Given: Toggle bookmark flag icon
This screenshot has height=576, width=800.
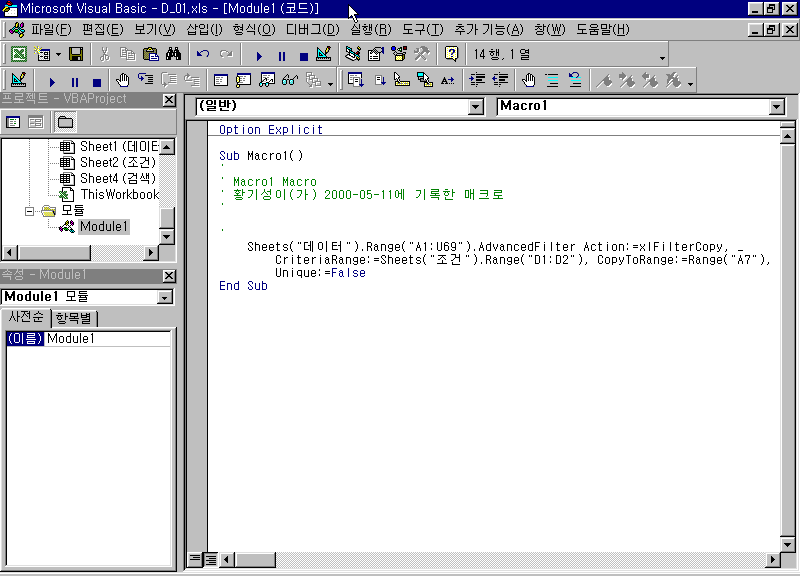Looking at the screenshot, I should click(604, 80).
